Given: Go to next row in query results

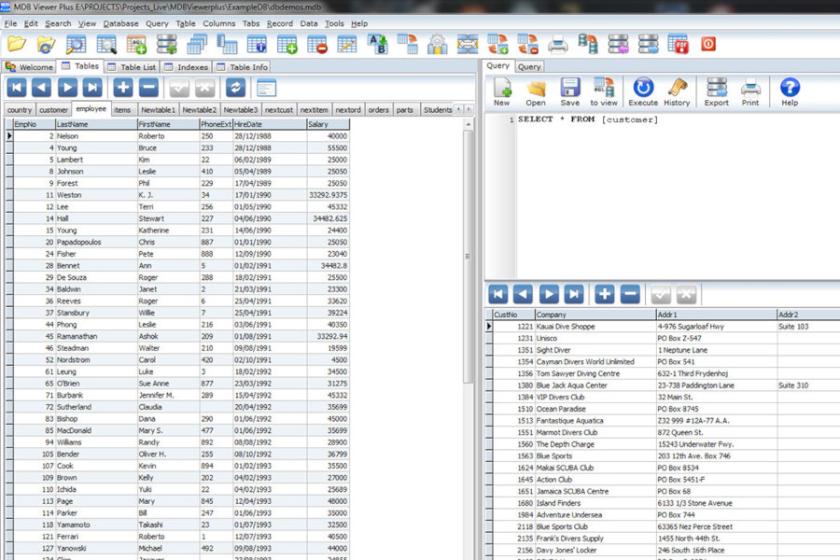Looking at the screenshot, I should [x=549, y=294].
